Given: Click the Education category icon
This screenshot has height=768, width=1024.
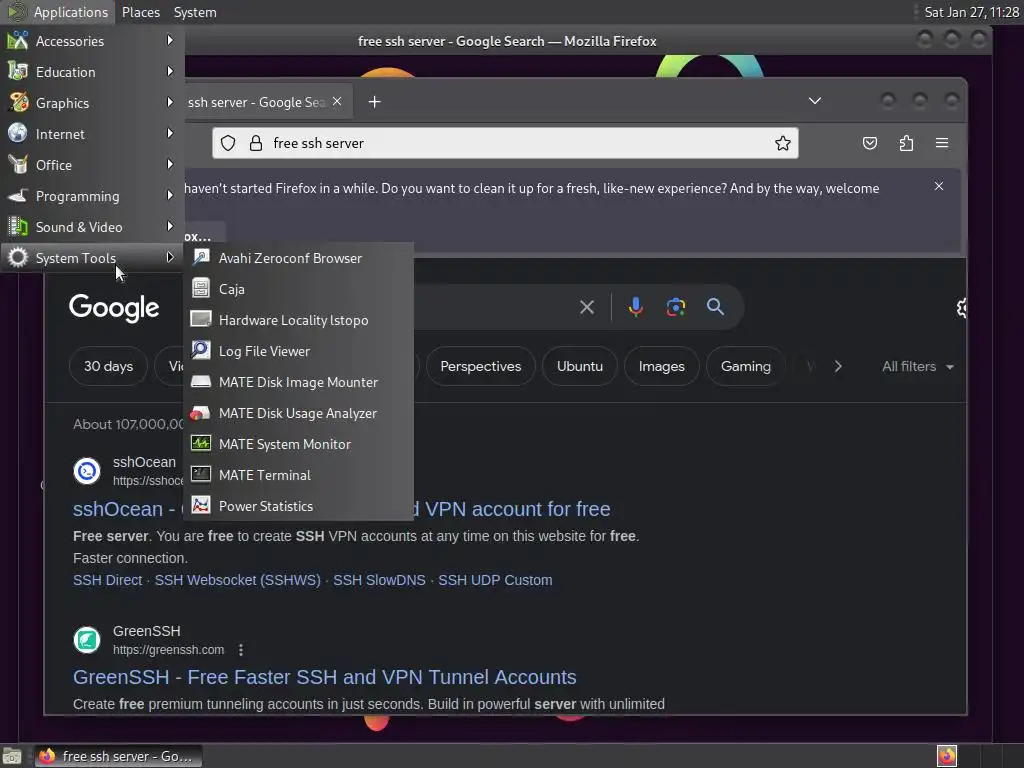Looking at the screenshot, I should coord(18,71).
